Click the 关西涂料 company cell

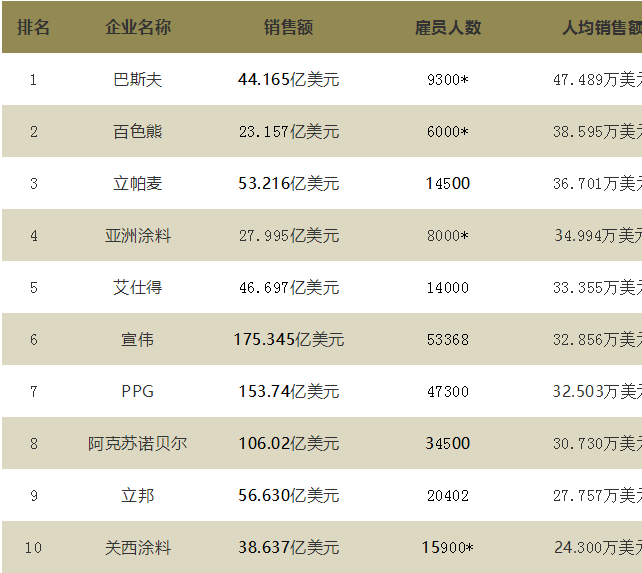[x=138, y=547]
